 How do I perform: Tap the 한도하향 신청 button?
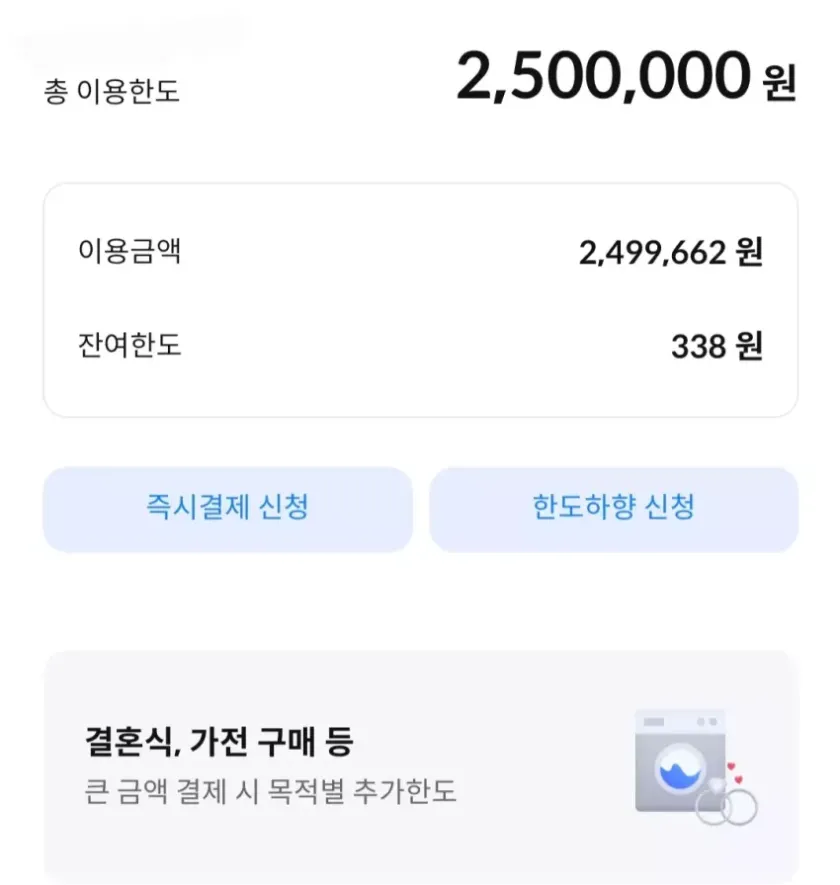pyautogui.click(x=613, y=508)
